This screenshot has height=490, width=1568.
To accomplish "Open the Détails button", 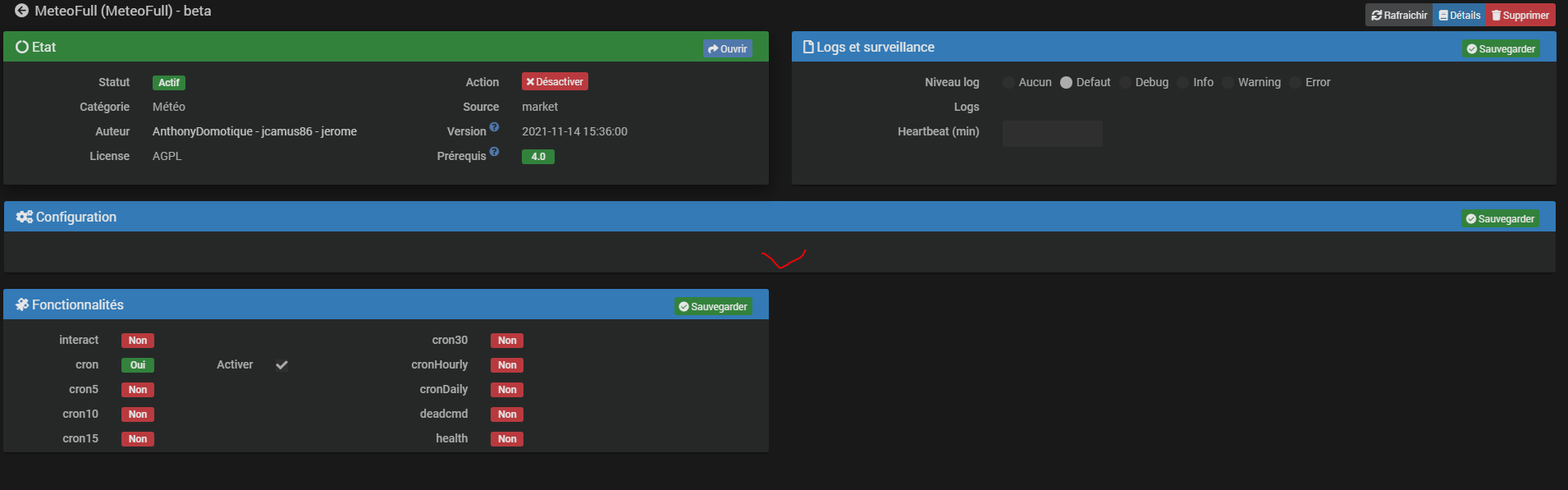I will click(x=1459, y=15).
